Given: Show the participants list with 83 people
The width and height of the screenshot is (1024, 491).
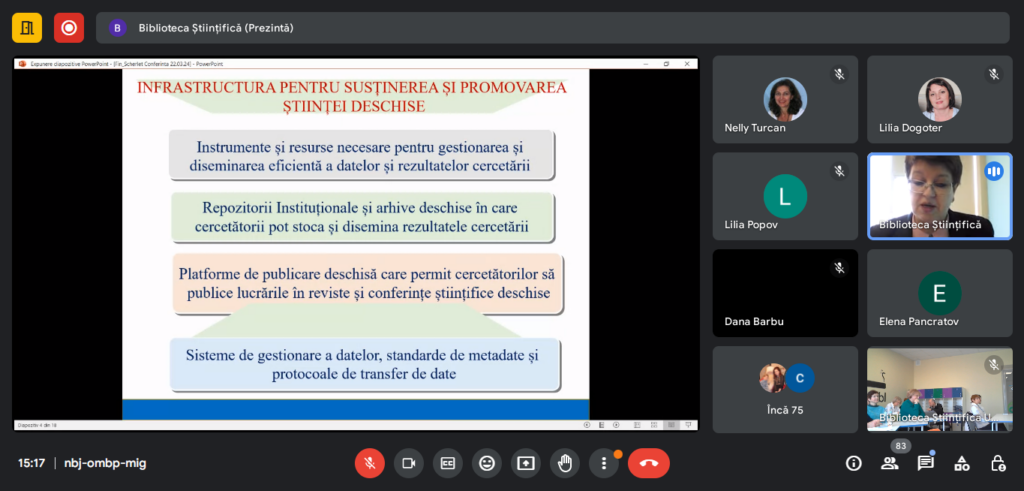Looking at the screenshot, I should coord(889,463).
